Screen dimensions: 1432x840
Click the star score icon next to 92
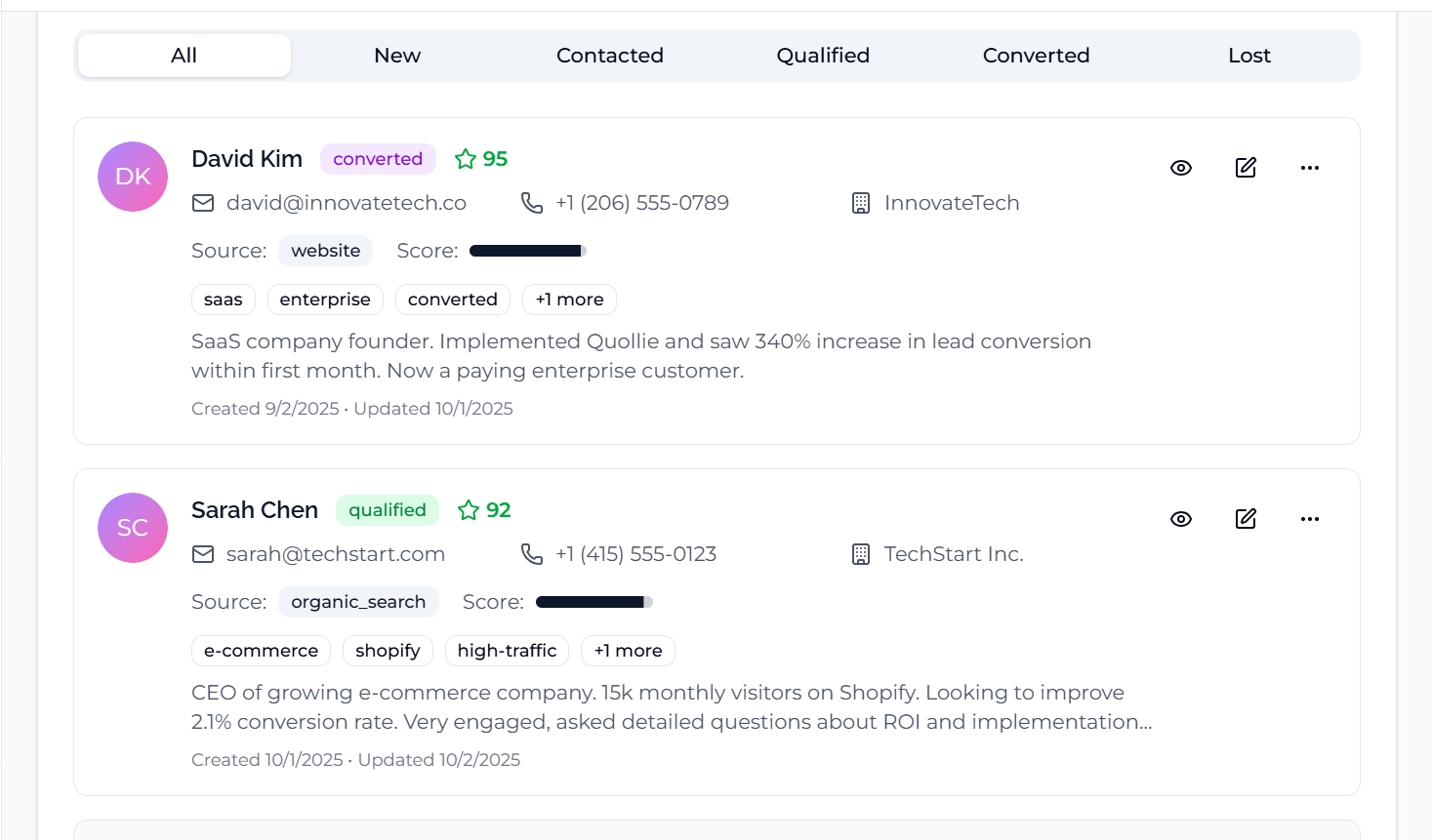pyautogui.click(x=469, y=510)
